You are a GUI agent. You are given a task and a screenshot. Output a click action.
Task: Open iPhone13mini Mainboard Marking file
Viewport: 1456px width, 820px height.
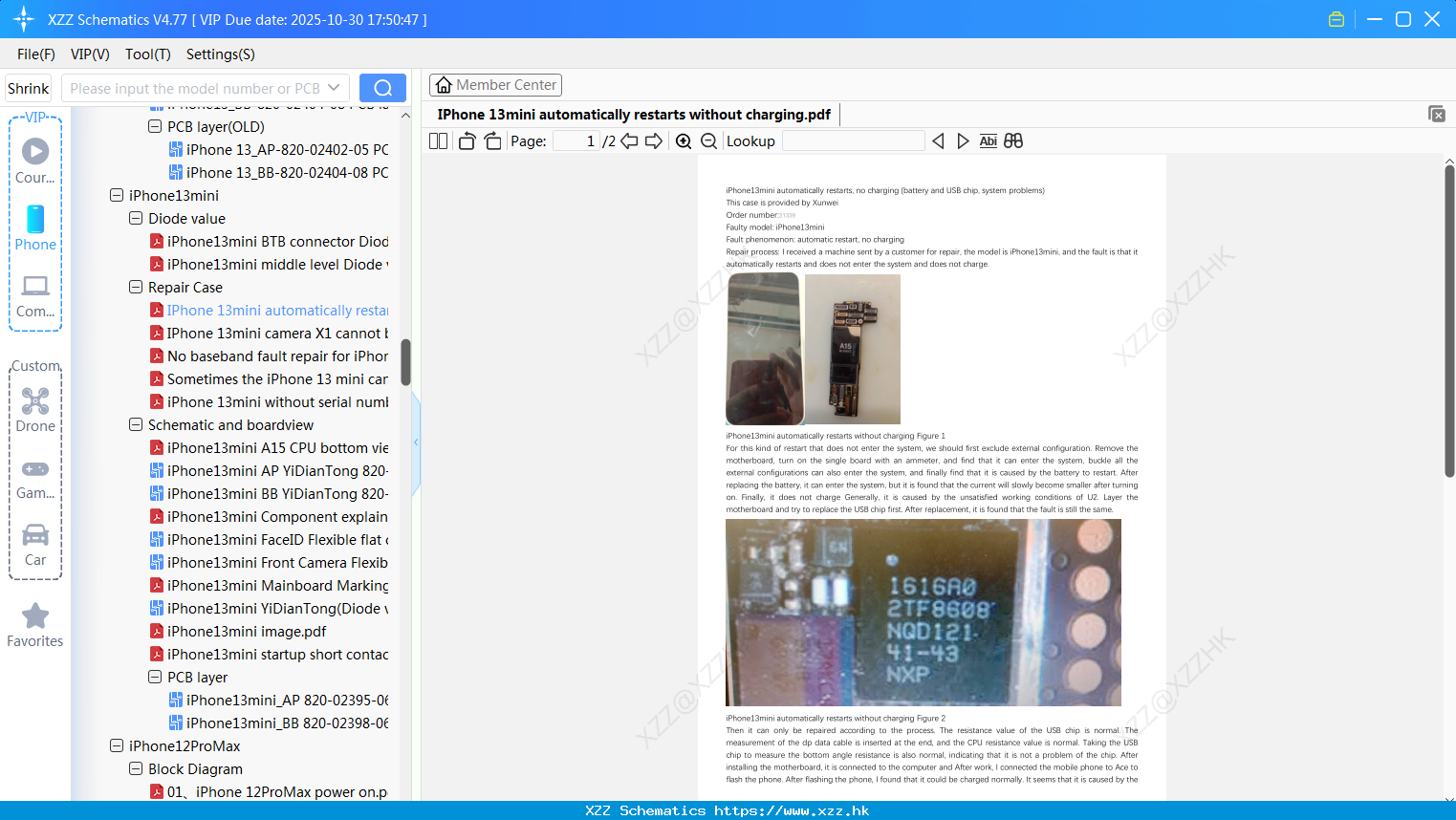point(269,585)
